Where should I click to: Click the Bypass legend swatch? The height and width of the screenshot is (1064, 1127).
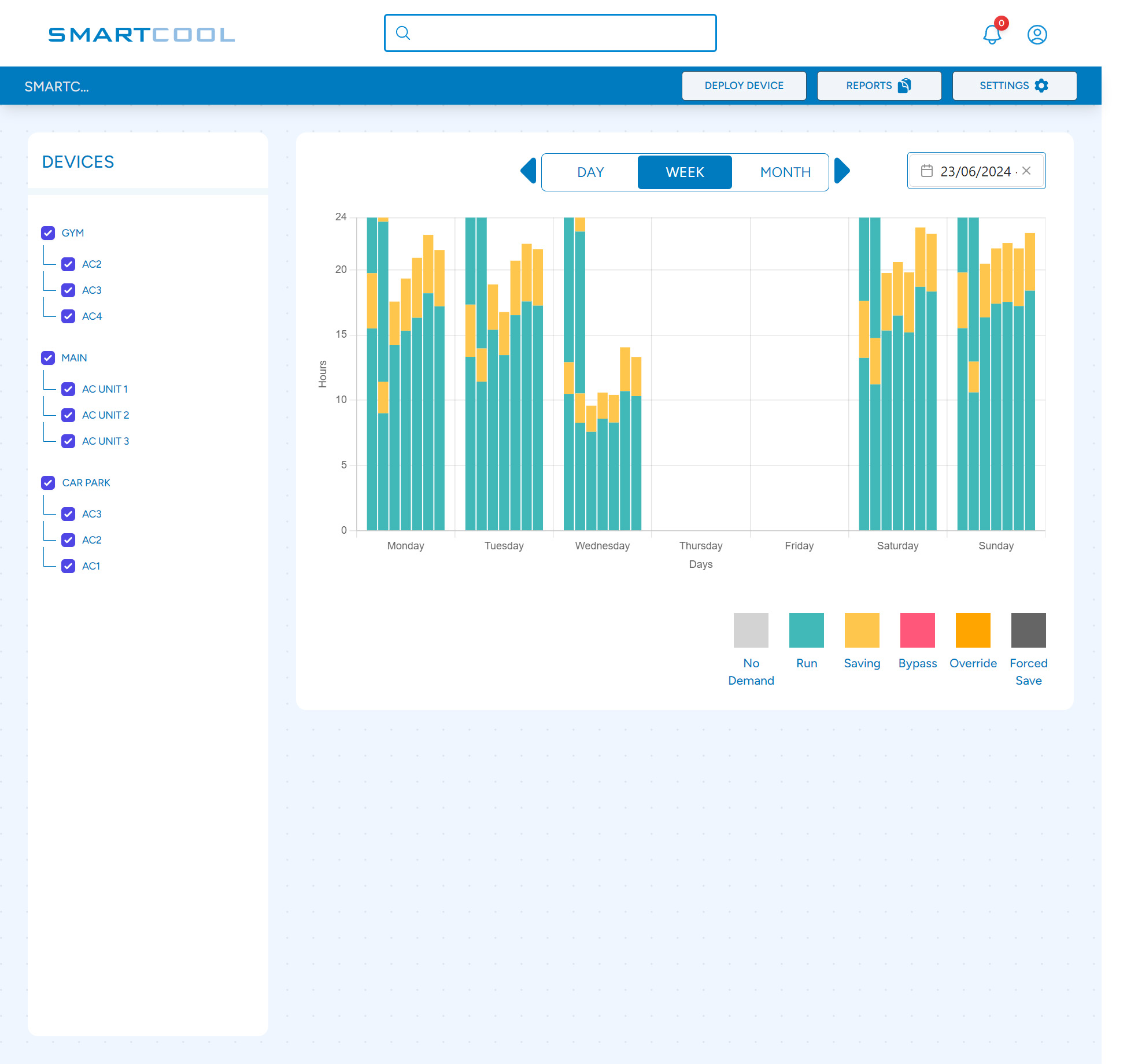pos(917,630)
